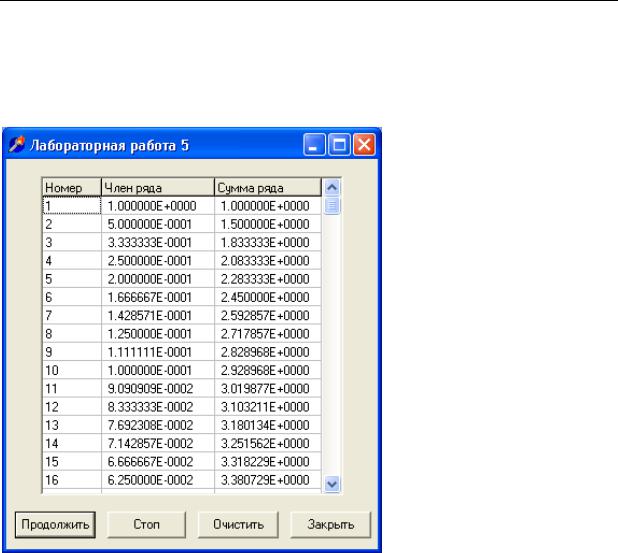Select the sum cell 3.251562E+0000
This screenshot has height=553, width=618.
click(x=268, y=443)
